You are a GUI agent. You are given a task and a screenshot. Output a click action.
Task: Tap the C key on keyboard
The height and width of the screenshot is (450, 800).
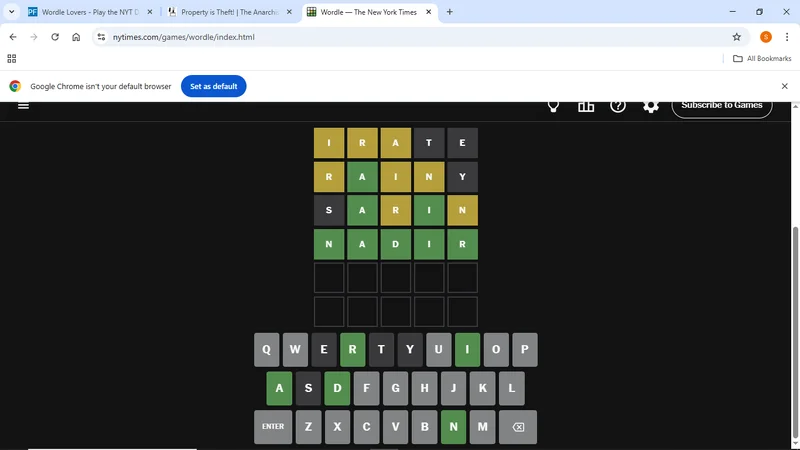tap(366, 427)
